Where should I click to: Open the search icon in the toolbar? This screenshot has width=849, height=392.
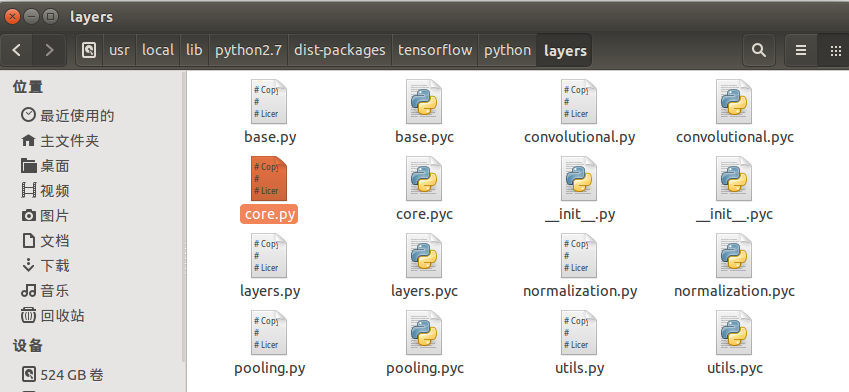pyautogui.click(x=759, y=50)
